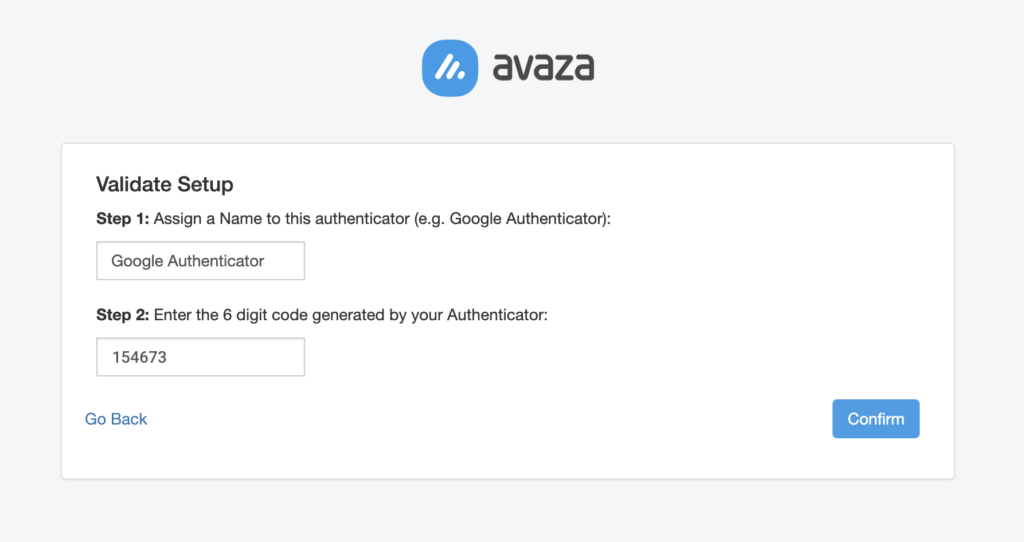The image size is (1024, 542).
Task: Click blank card area between Go Back and Confirm
Action: 490,419
